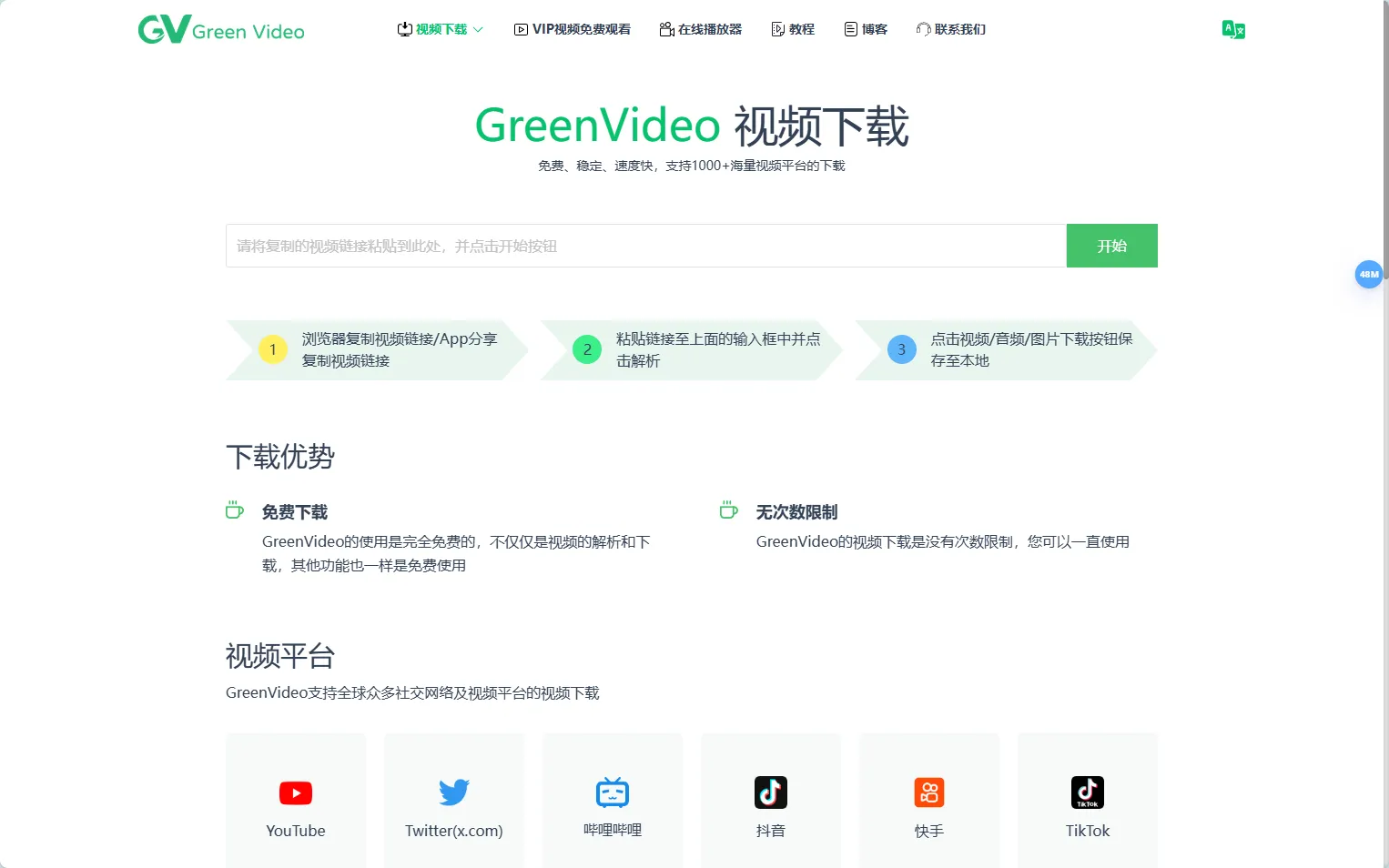This screenshot has width=1389, height=868.
Task: Click the Douyin icon
Action: pos(771,792)
